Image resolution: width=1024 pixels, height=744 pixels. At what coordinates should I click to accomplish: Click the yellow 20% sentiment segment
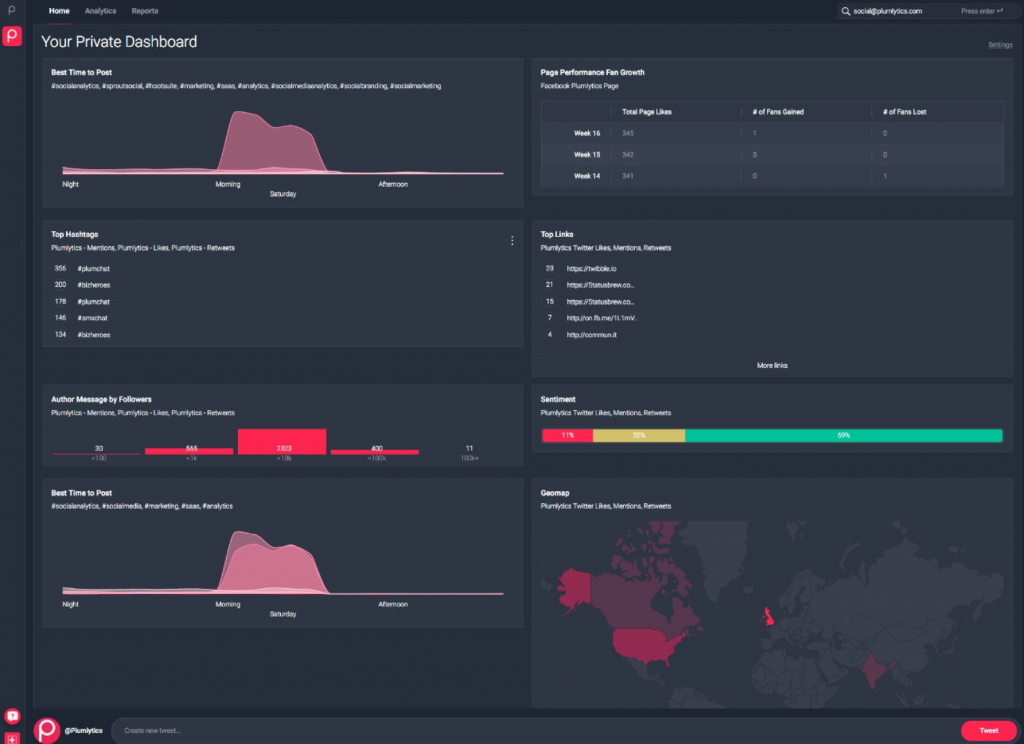(639, 435)
